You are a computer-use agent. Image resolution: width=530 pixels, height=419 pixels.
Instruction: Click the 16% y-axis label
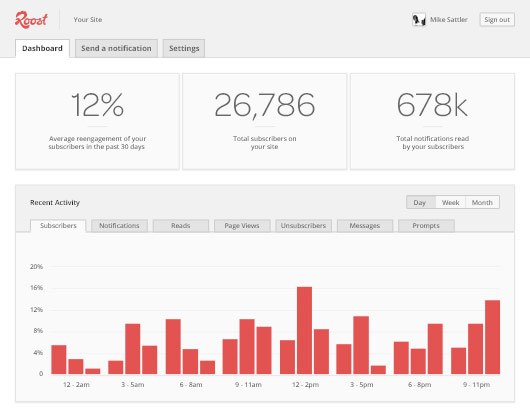coord(37,288)
